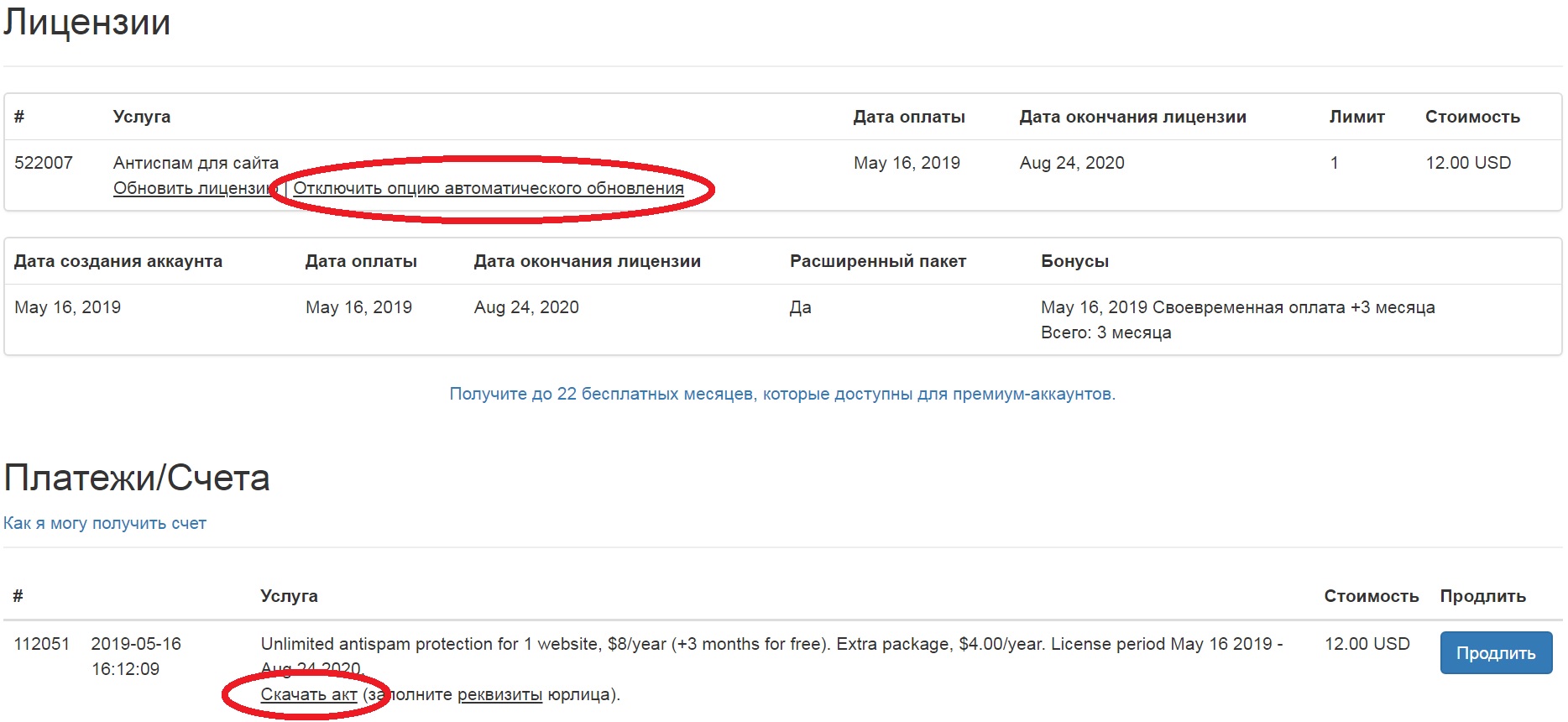Viewport: 1568px width, 722px height.
Task: Click the 'Услуга' header in licenses table
Action: [142, 117]
